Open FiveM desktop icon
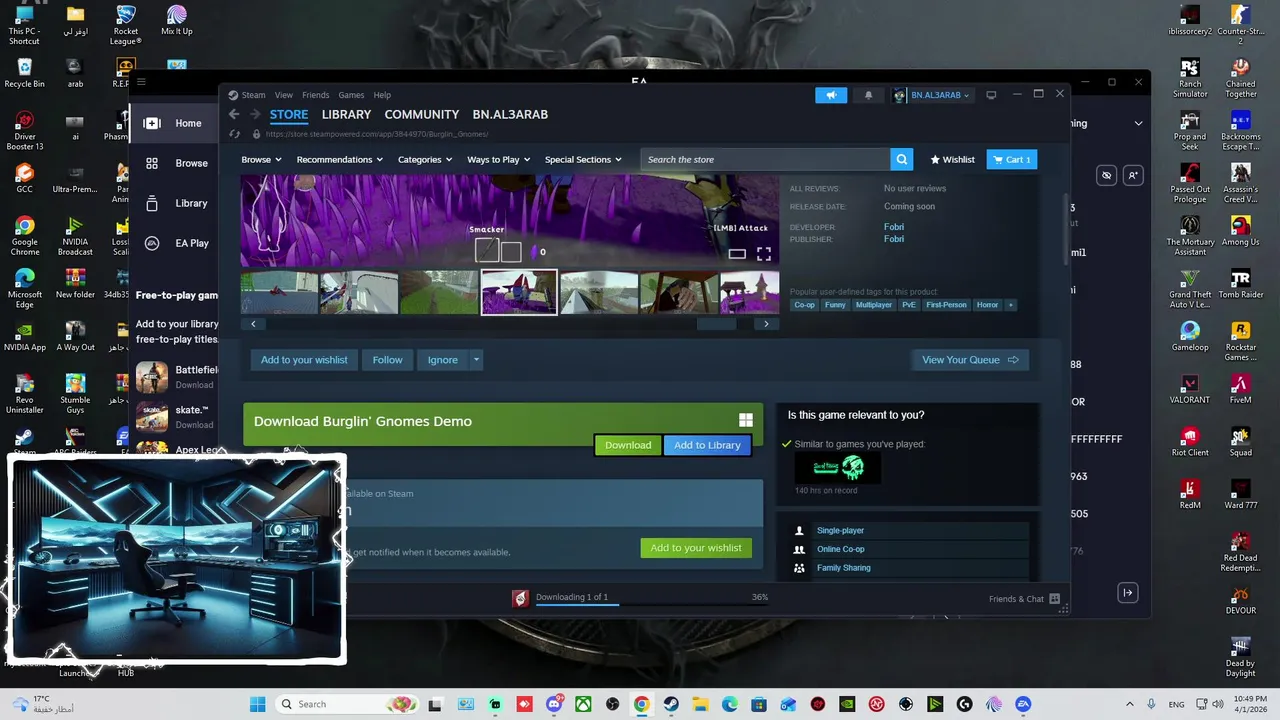Image resolution: width=1280 pixels, height=720 pixels. (x=1240, y=389)
